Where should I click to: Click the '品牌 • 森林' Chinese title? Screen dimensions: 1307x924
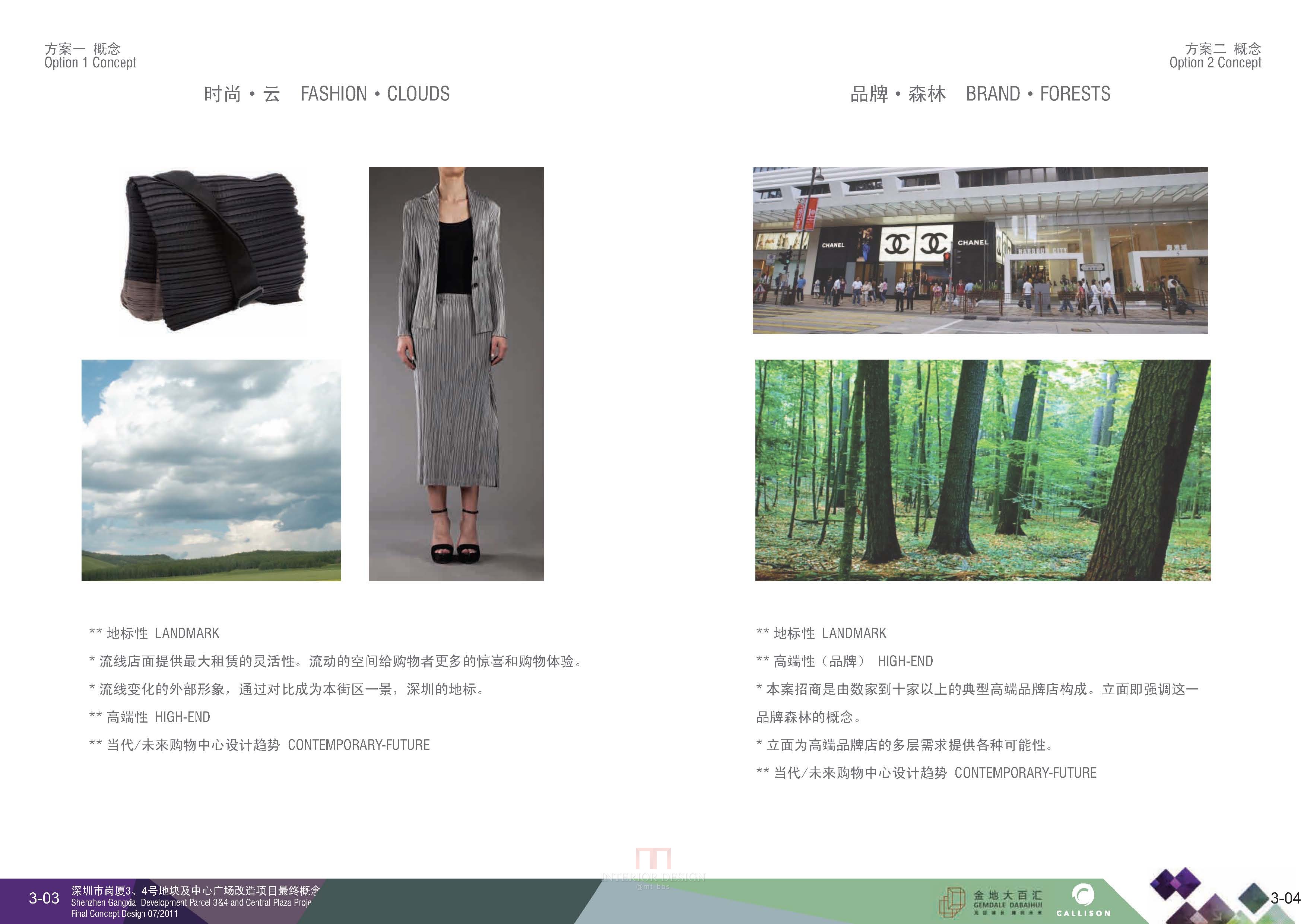point(898,94)
